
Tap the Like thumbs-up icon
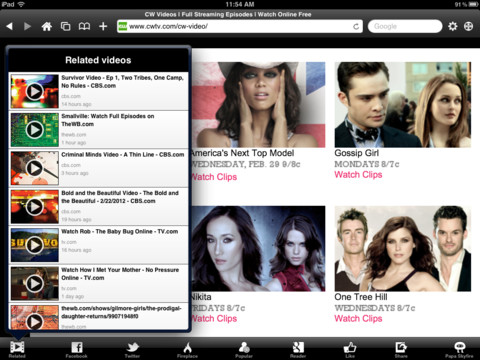[350, 349]
